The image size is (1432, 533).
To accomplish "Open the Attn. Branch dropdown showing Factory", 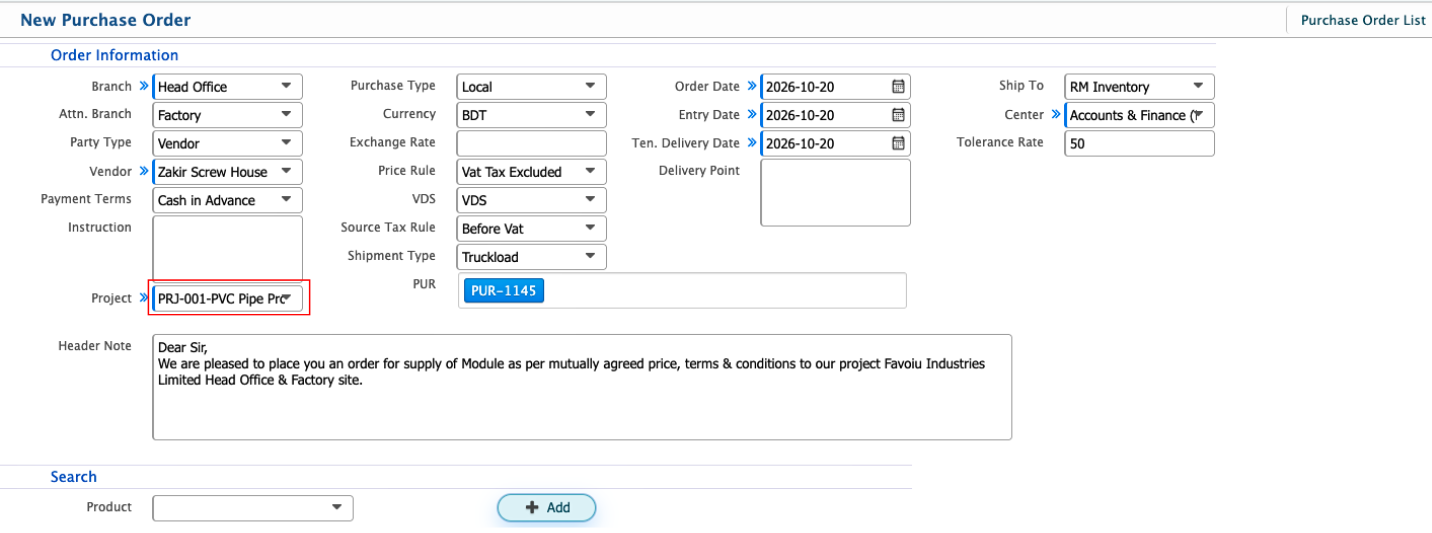I will tap(227, 115).
